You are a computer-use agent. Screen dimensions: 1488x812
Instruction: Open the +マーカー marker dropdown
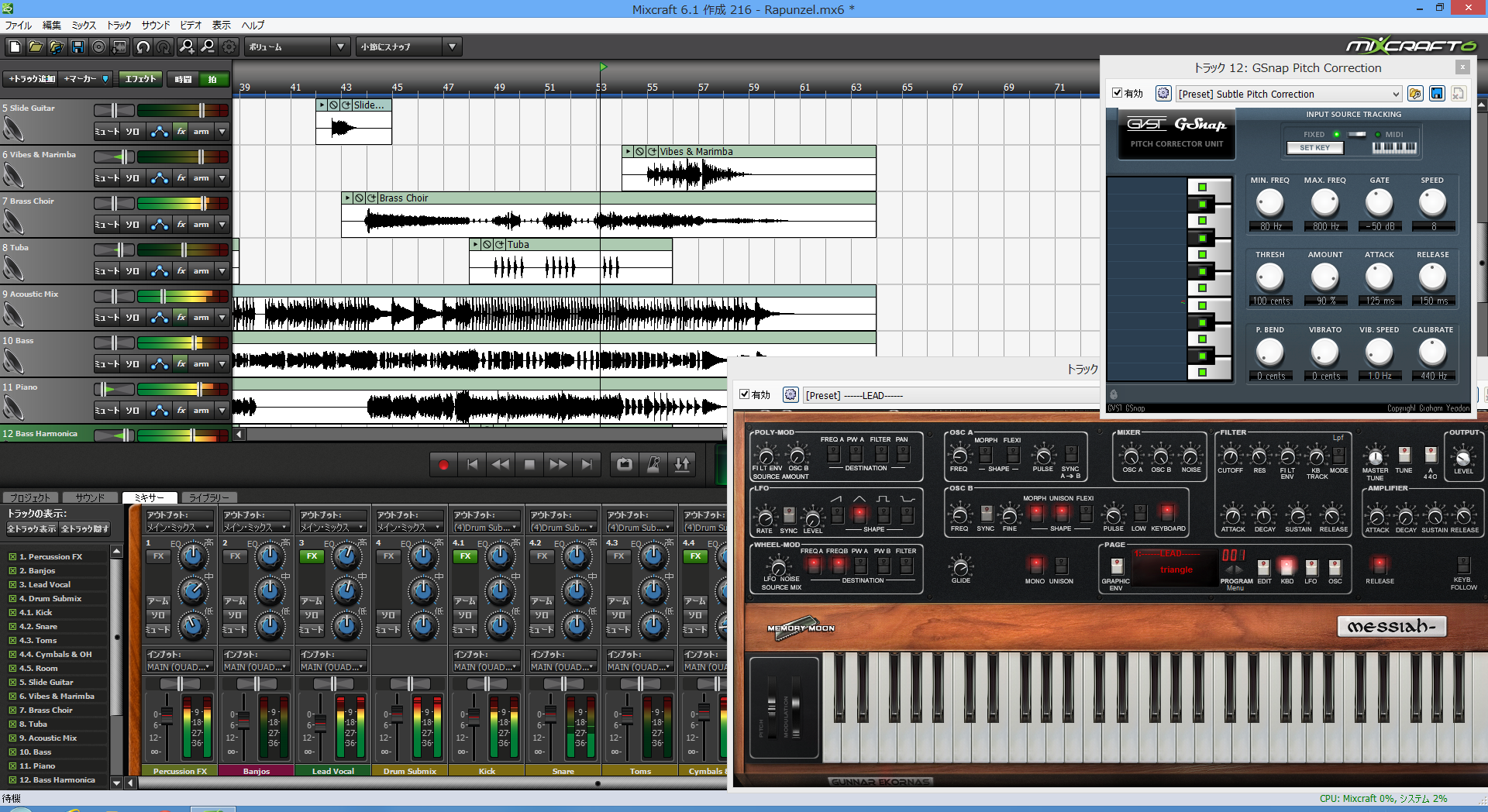coord(86,78)
